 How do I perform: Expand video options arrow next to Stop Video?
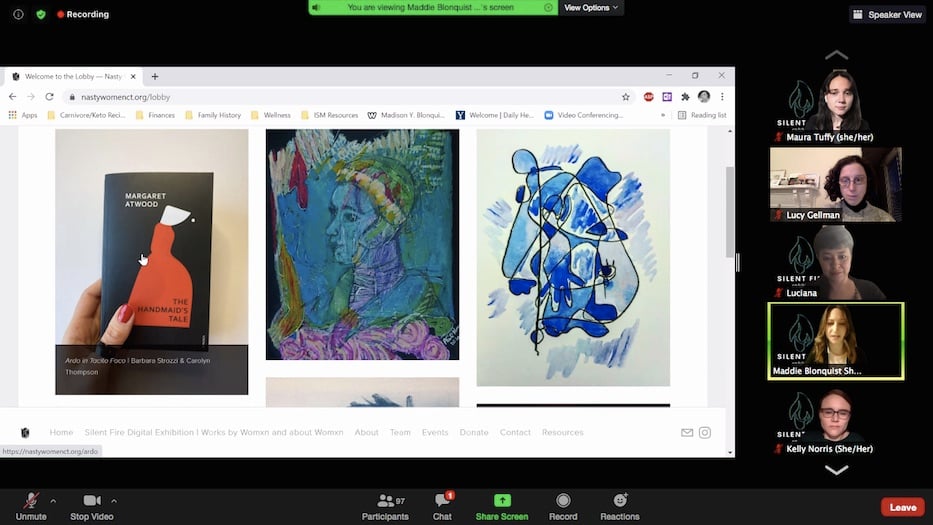coord(114,501)
